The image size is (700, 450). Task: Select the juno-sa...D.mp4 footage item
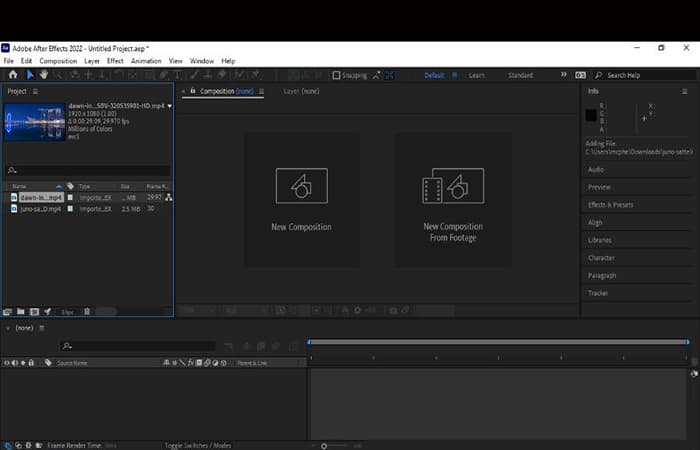pos(41,208)
